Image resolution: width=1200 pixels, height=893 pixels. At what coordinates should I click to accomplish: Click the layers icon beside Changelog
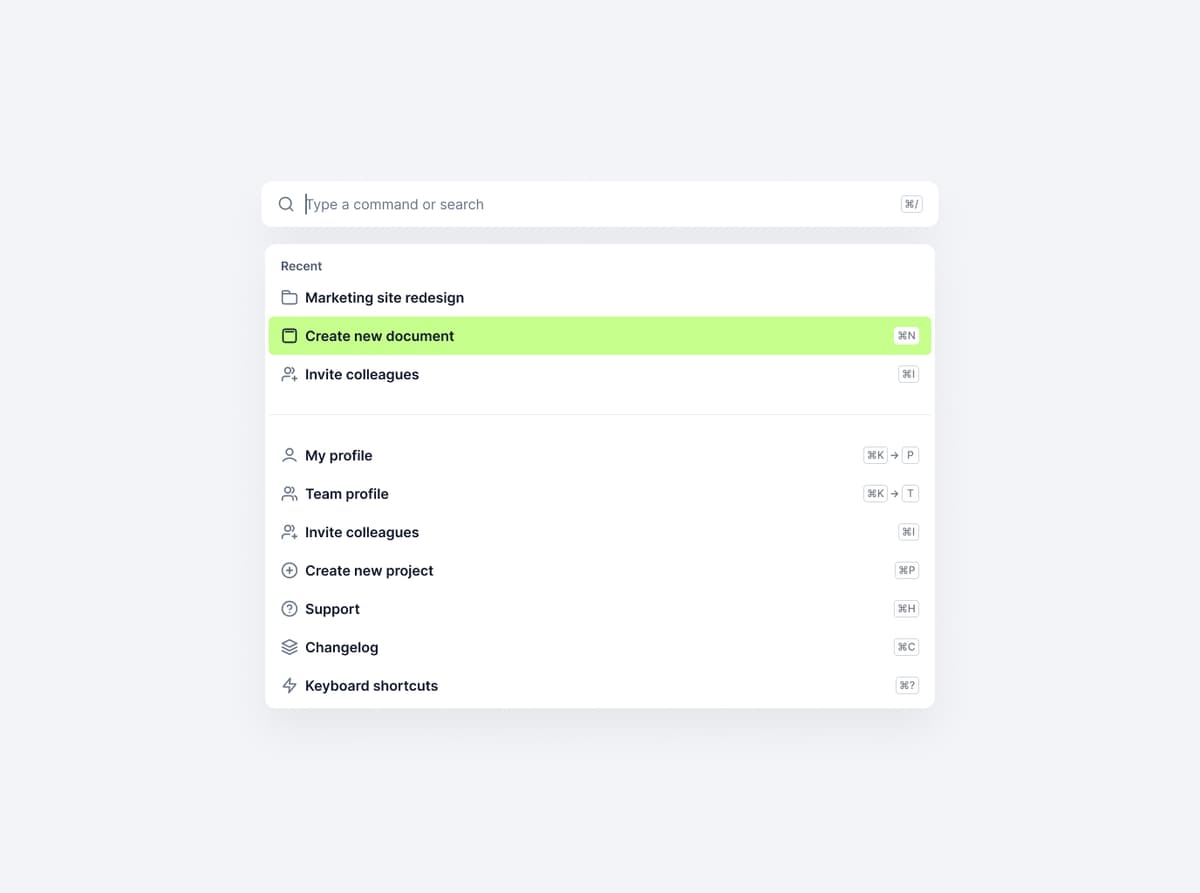coord(289,647)
